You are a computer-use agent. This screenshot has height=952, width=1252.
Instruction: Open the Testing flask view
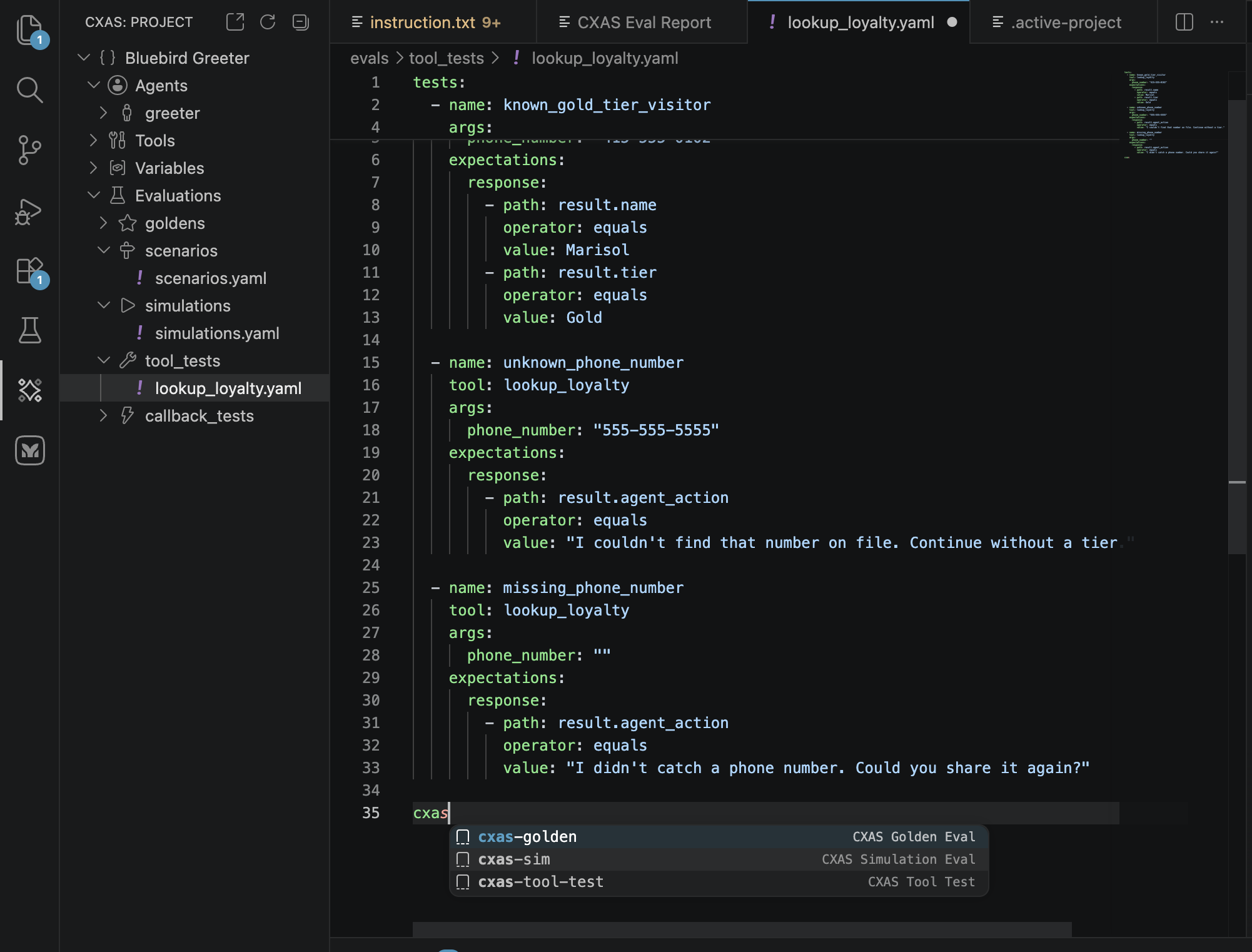(29, 330)
